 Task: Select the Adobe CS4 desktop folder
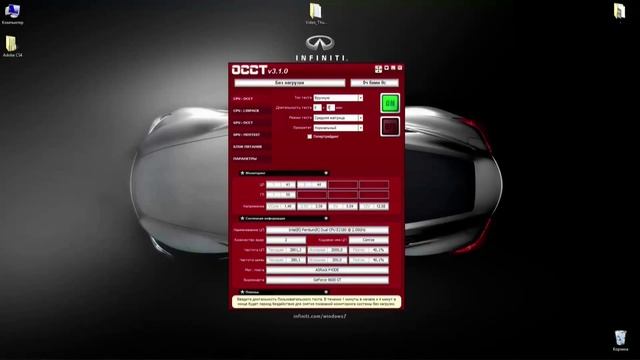pos(12,46)
